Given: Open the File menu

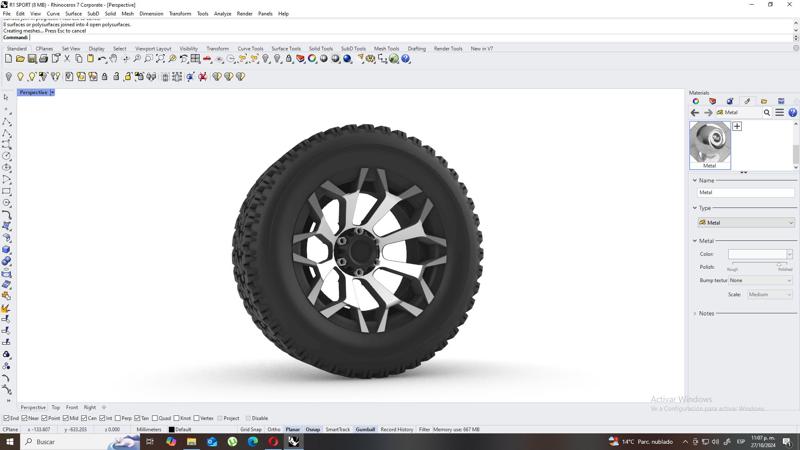Looking at the screenshot, I should coord(7,14).
